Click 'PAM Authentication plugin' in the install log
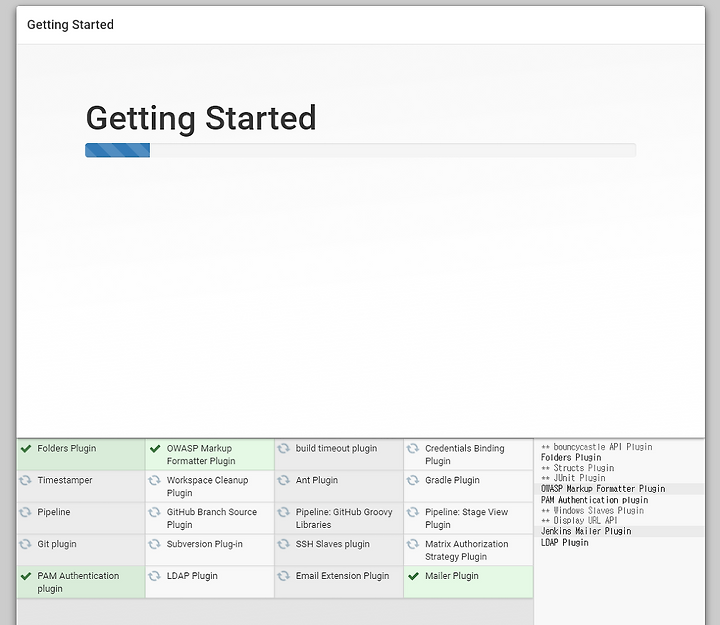 pos(594,500)
